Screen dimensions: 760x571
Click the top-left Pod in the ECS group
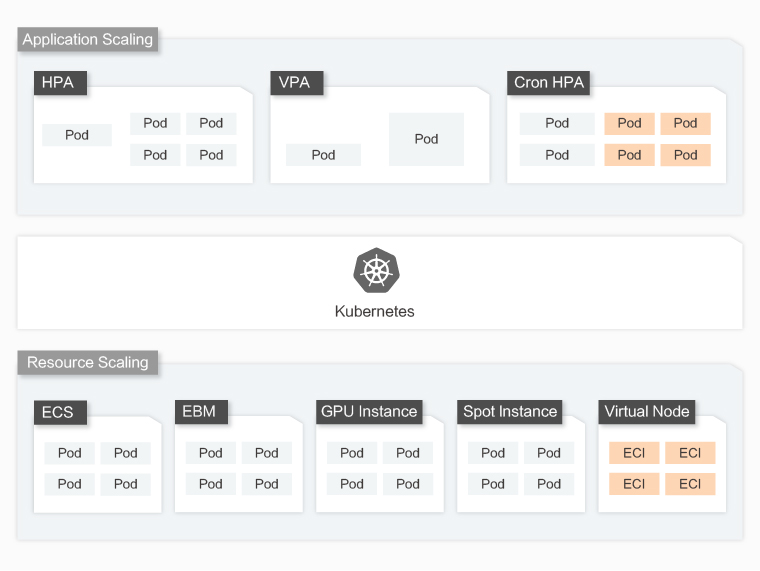[70, 453]
